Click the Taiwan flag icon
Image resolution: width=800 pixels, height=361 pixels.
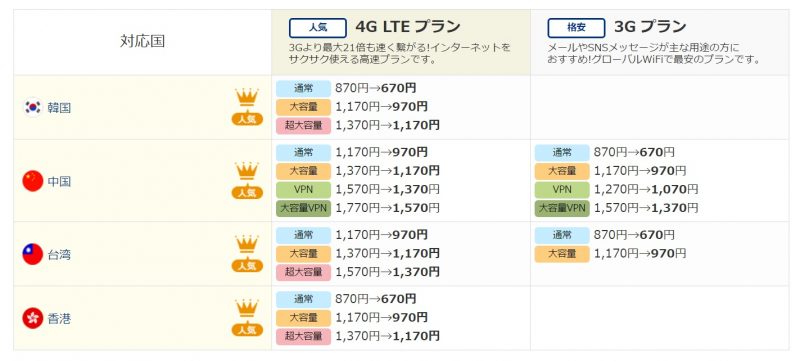pyautogui.click(x=33, y=254)
